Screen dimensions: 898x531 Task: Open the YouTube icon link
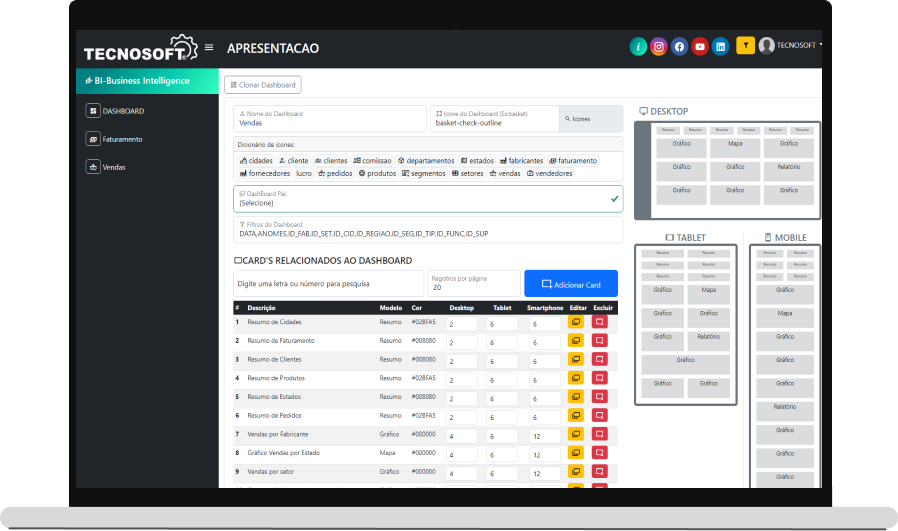[700, 46]
